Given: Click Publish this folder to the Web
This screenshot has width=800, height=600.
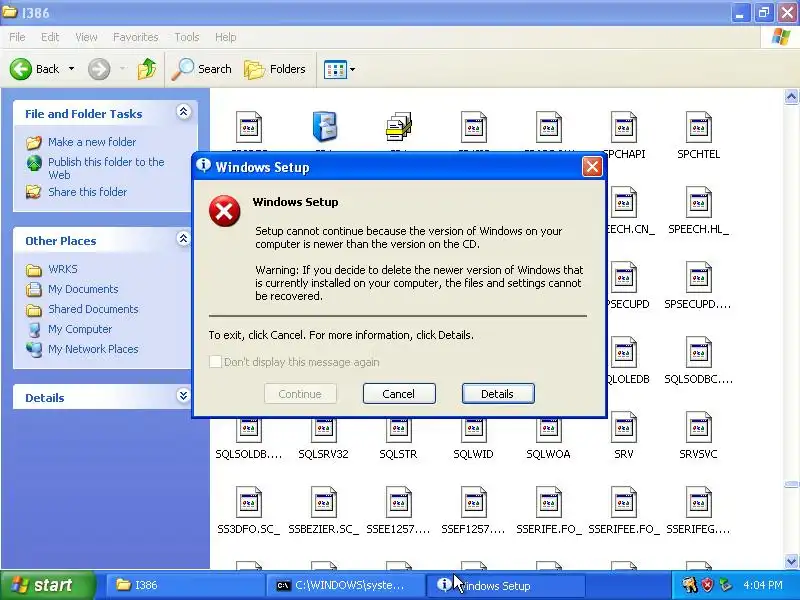Looking at the screenshot, I should 106,168.
